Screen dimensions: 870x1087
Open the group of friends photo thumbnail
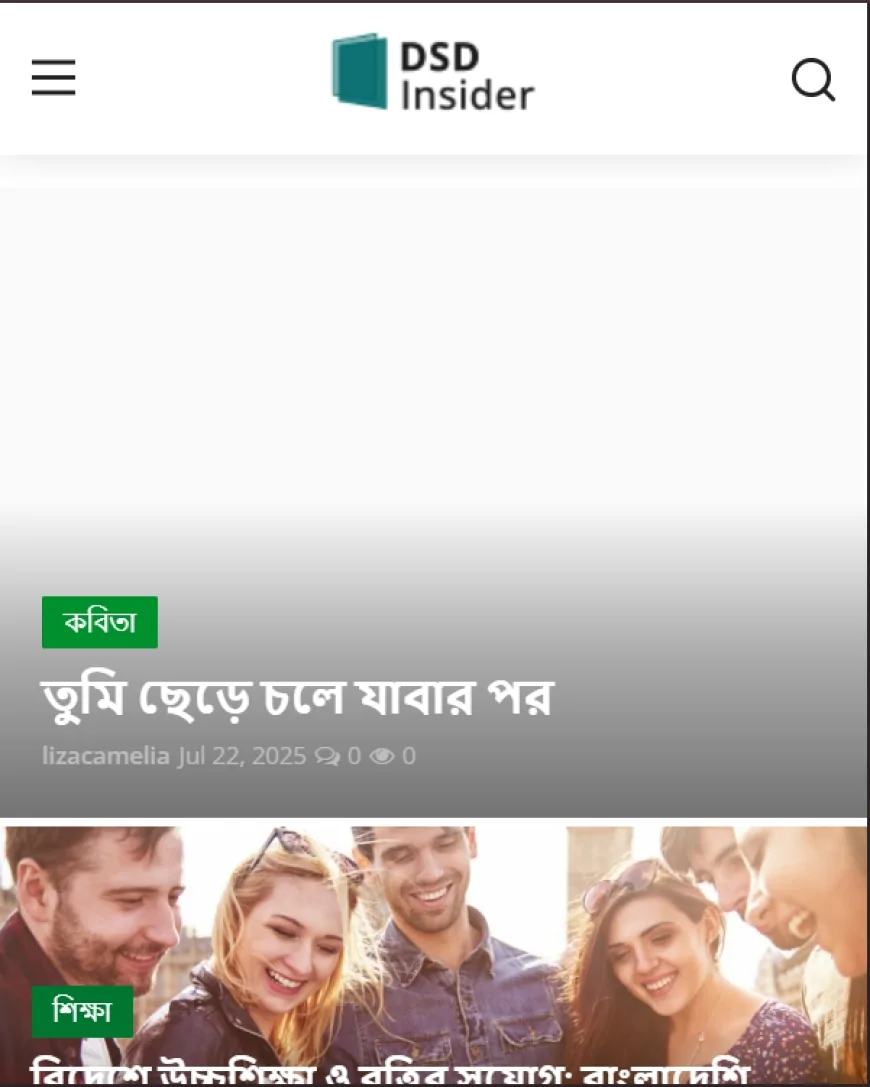(x=433, y=956)
